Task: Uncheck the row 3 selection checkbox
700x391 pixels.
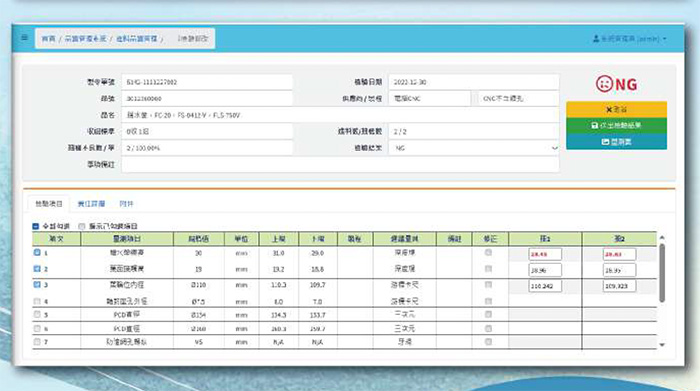Action: 37,284
